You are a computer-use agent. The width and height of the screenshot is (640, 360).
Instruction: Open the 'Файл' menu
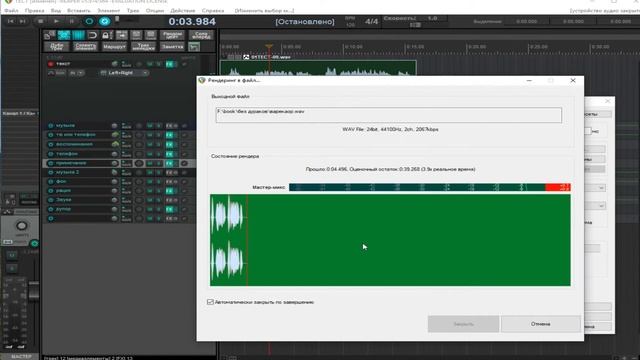click(x=11, y=10)
